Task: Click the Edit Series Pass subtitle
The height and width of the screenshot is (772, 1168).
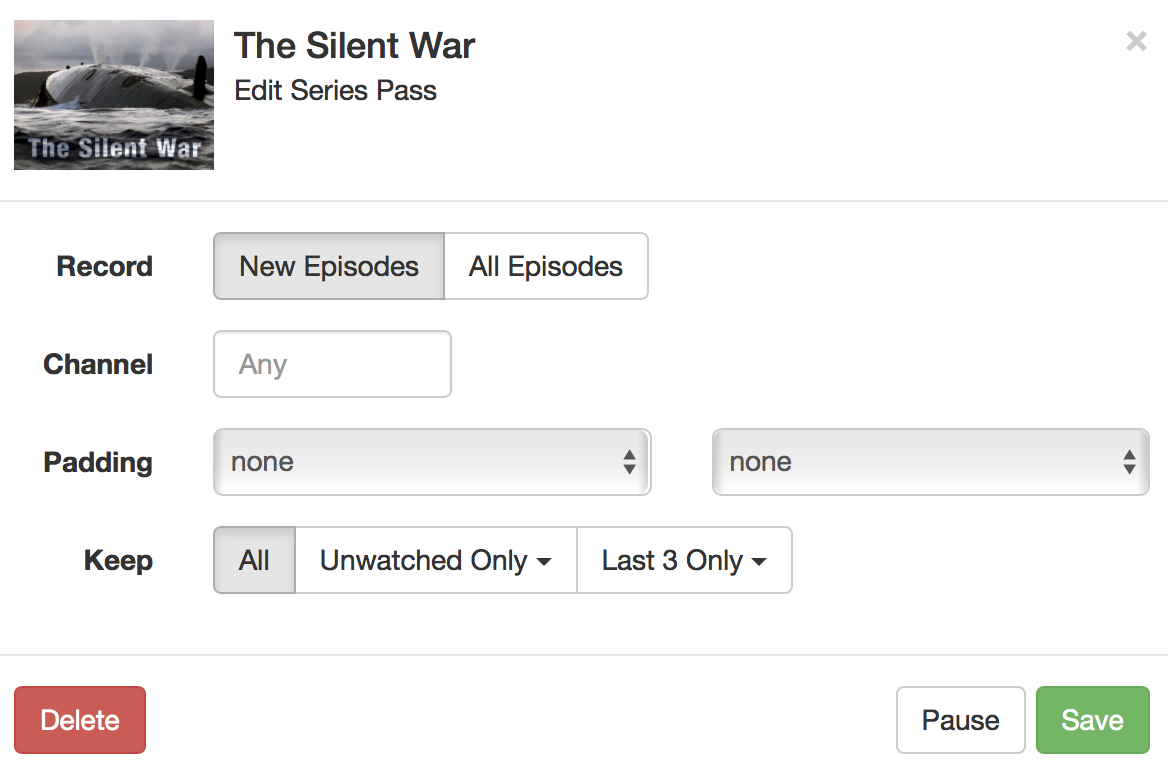Action: (x=335, y=91)
